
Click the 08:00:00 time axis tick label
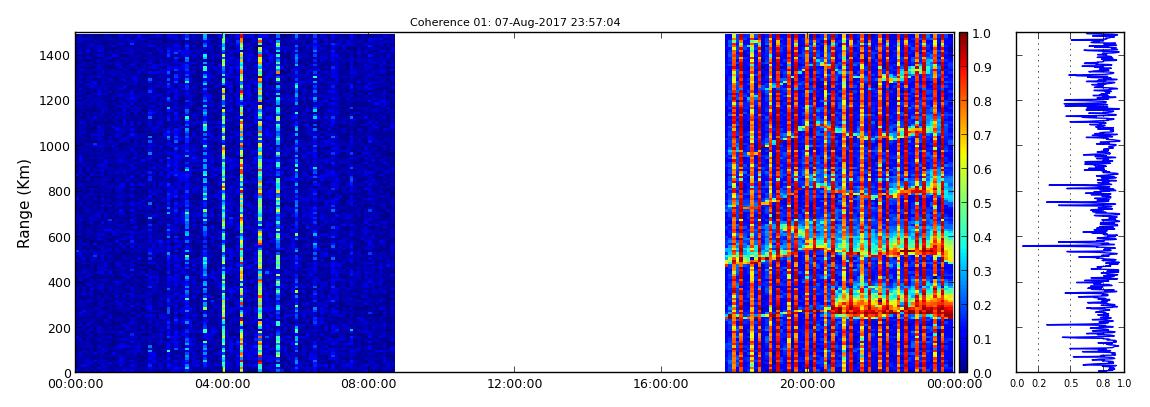coord(369,384)
